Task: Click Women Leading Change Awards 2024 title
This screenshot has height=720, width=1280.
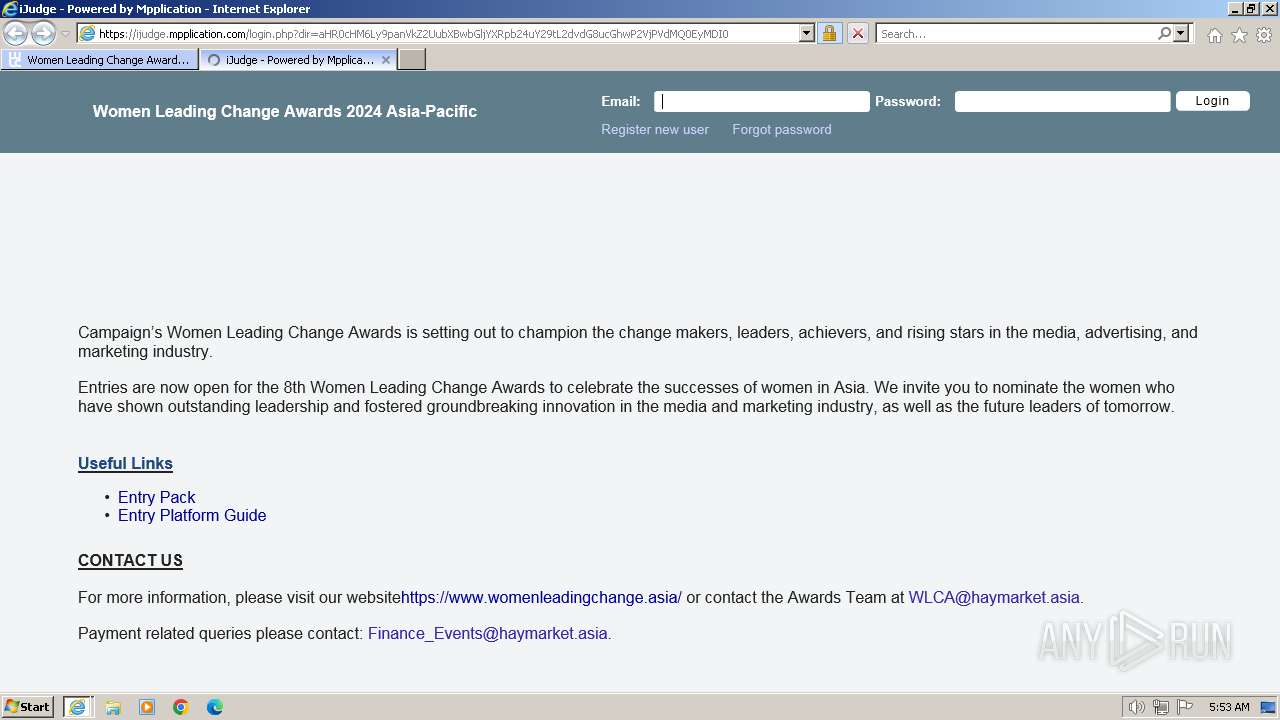Action: click(x=285, y=111)
